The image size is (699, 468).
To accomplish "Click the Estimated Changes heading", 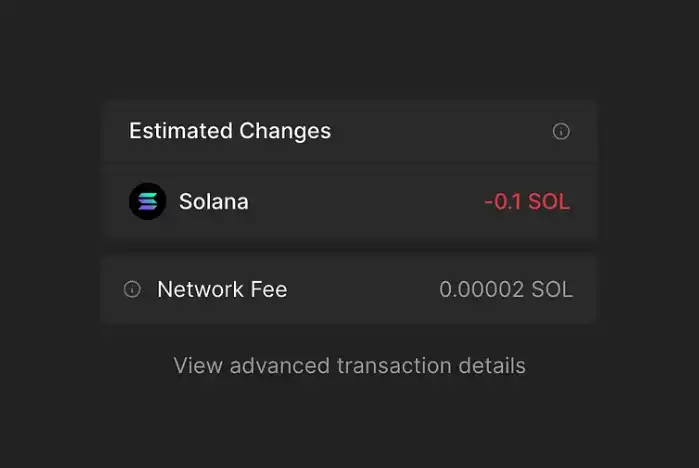I will coord(230,131).
